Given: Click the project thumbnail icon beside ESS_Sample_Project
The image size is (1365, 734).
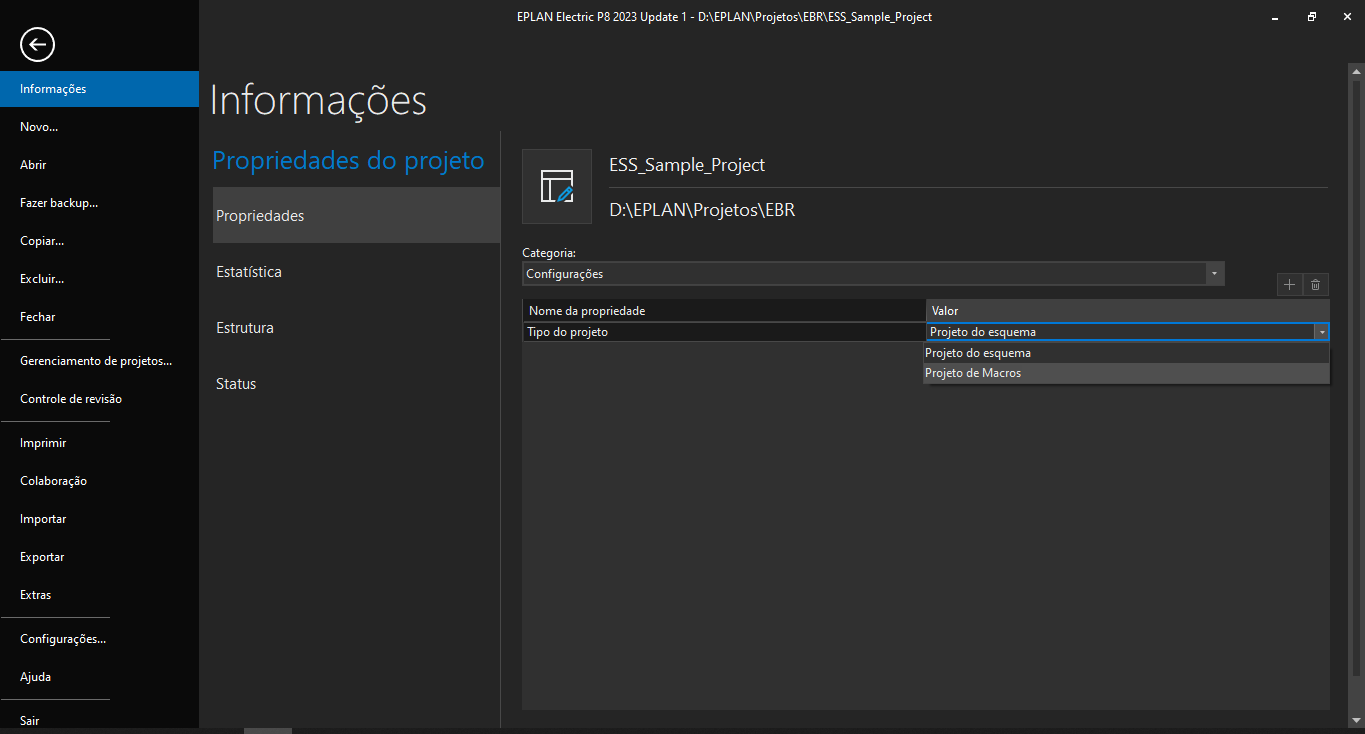Looking at the screenshot, I should (x=557, y=187).
